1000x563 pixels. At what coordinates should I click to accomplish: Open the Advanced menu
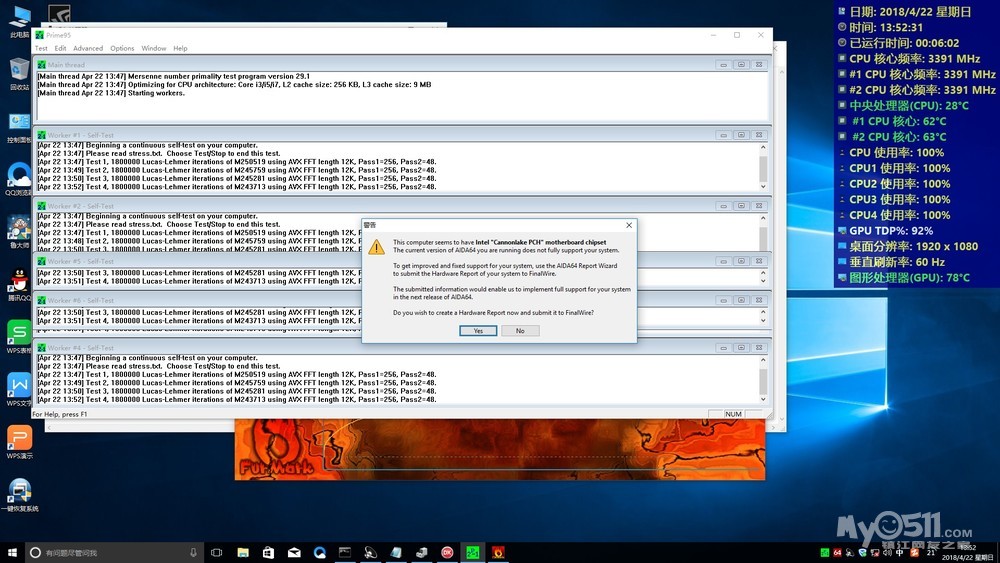[88, 48]
